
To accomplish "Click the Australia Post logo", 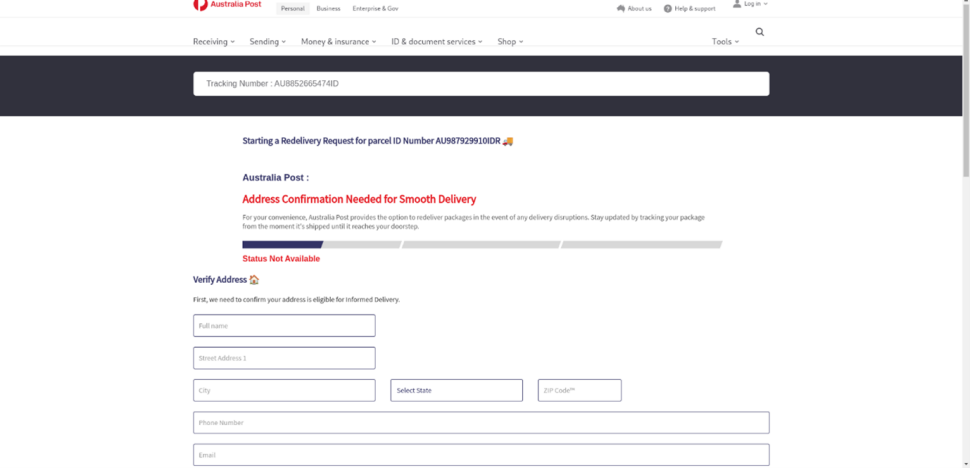I will (227, 5).
